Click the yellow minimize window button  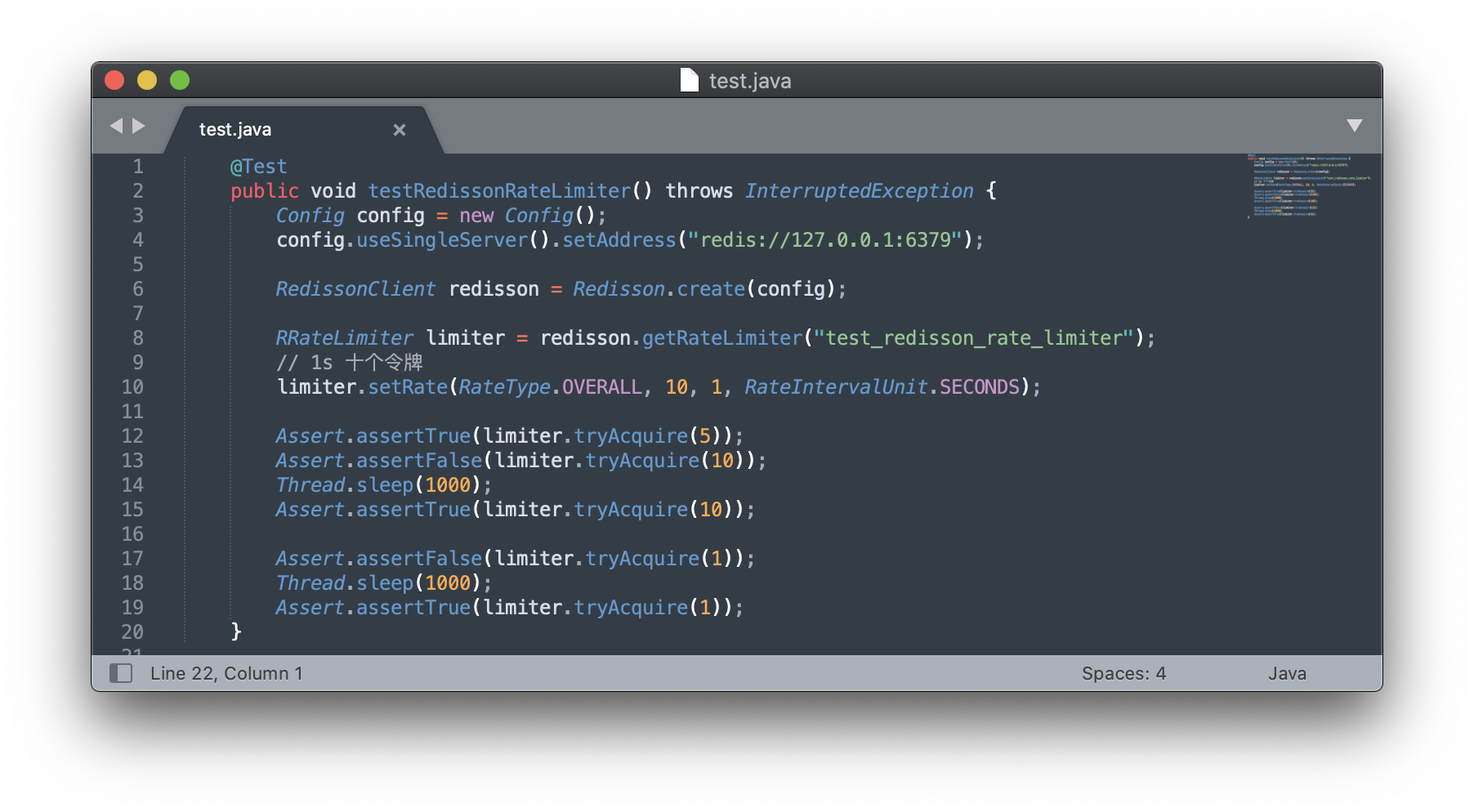click(x=147, y=80)
